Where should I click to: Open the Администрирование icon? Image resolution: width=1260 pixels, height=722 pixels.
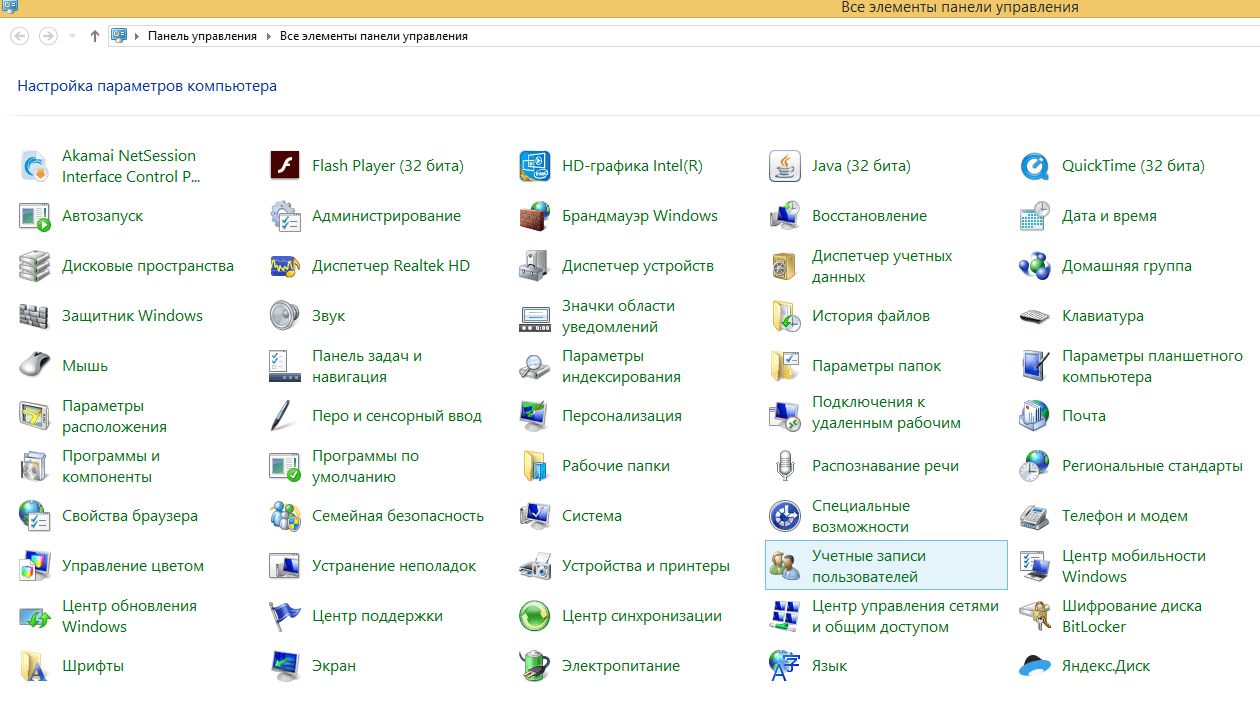(x=285, y=216)
